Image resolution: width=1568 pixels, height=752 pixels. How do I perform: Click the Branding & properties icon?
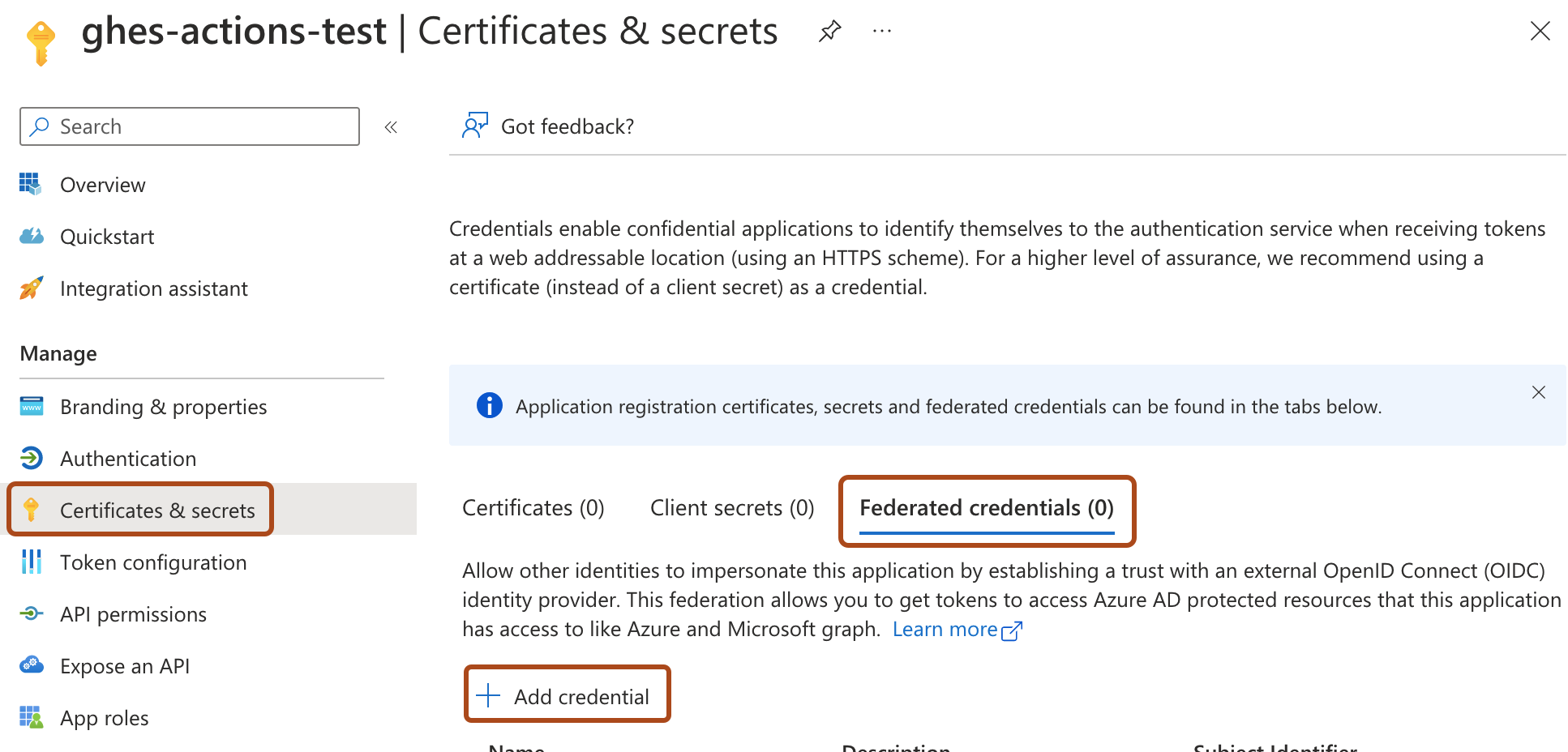[31, 407]
